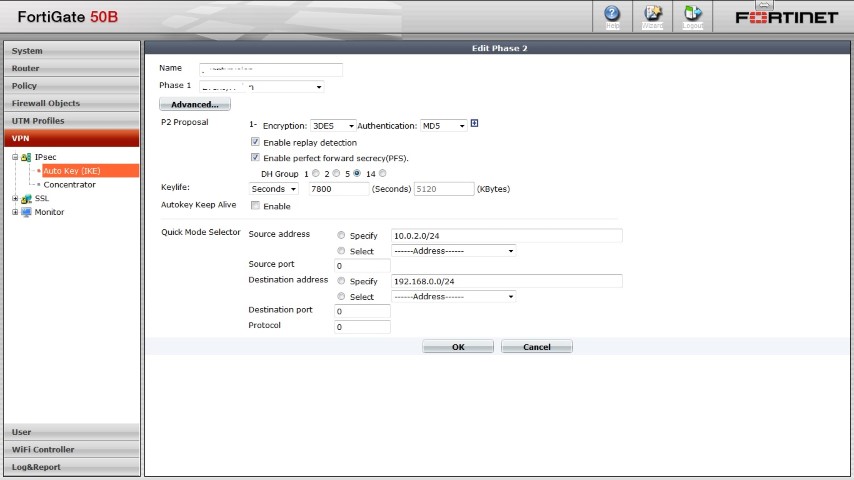Toggle Enable replay detection checkbox

[x=255, y=142]
